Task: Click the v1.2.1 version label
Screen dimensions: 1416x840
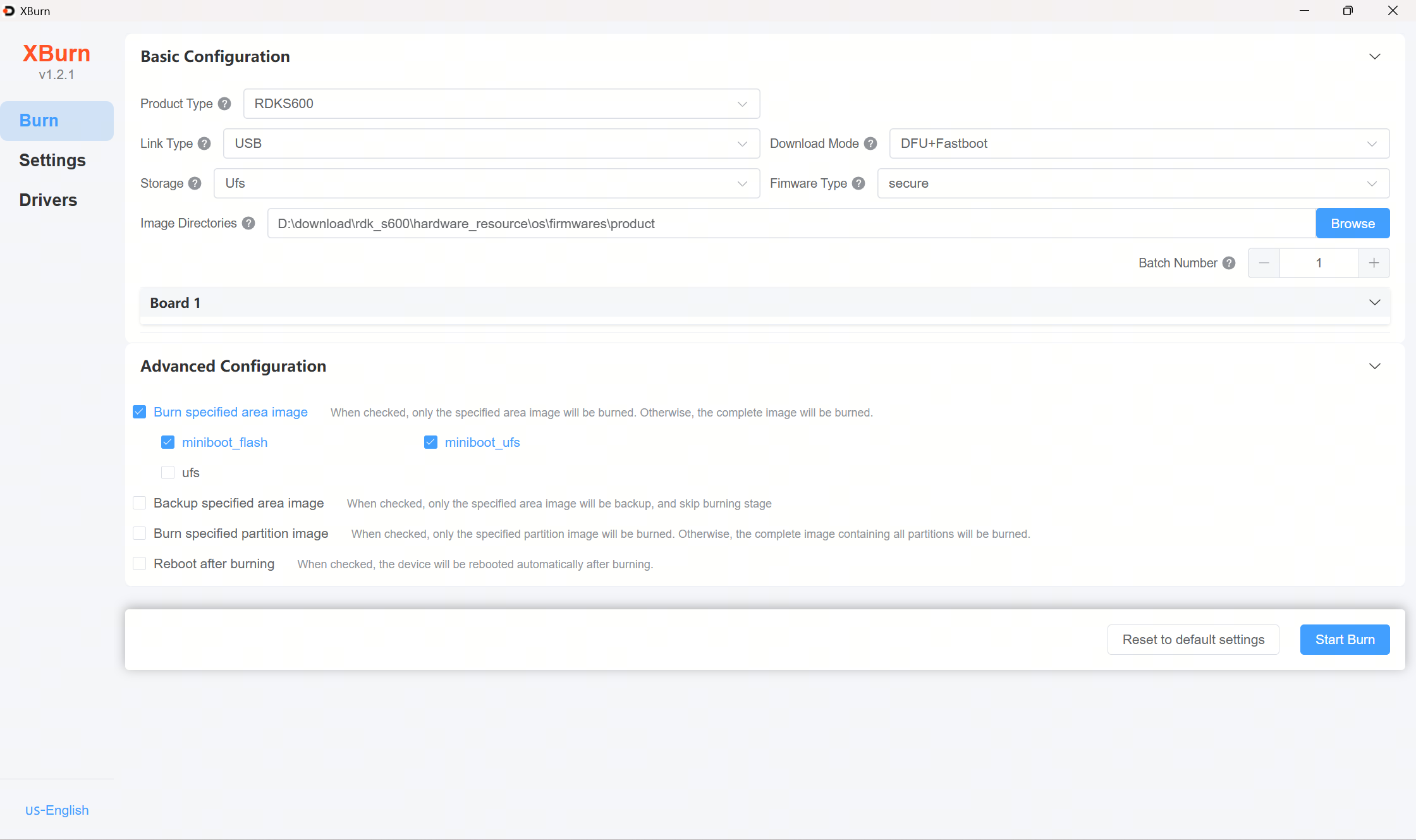Action: pyautogui.click(x=56, y=75)
